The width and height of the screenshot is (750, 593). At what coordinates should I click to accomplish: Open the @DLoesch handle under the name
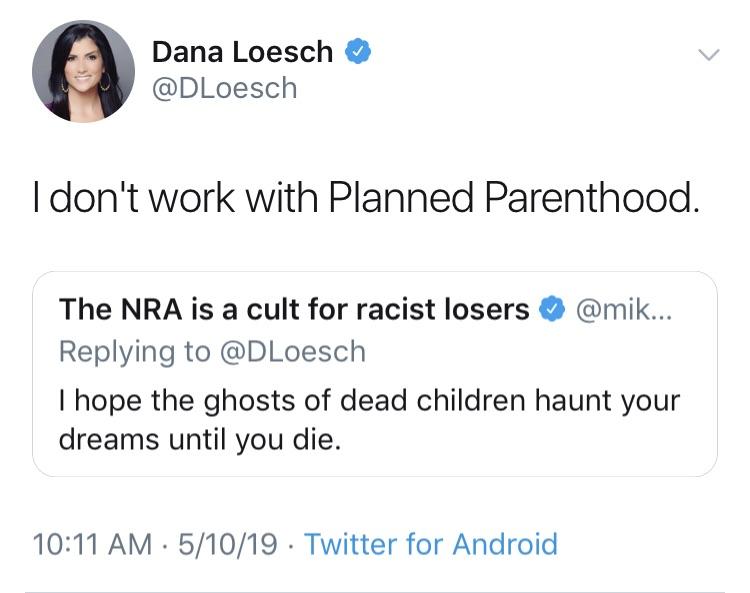pos(224,88)
